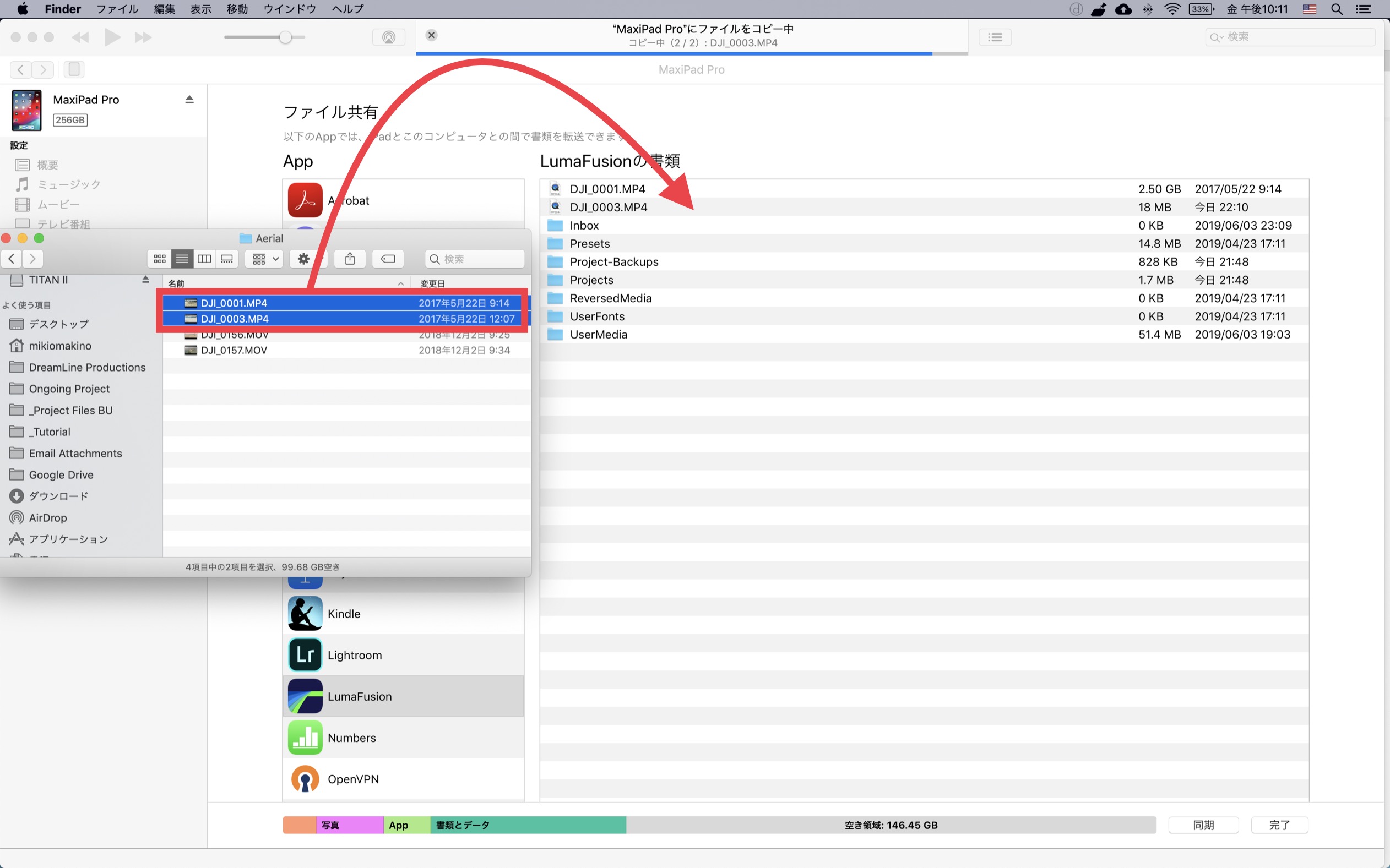Open the ウインドウ menu

[x=290, y=9]
